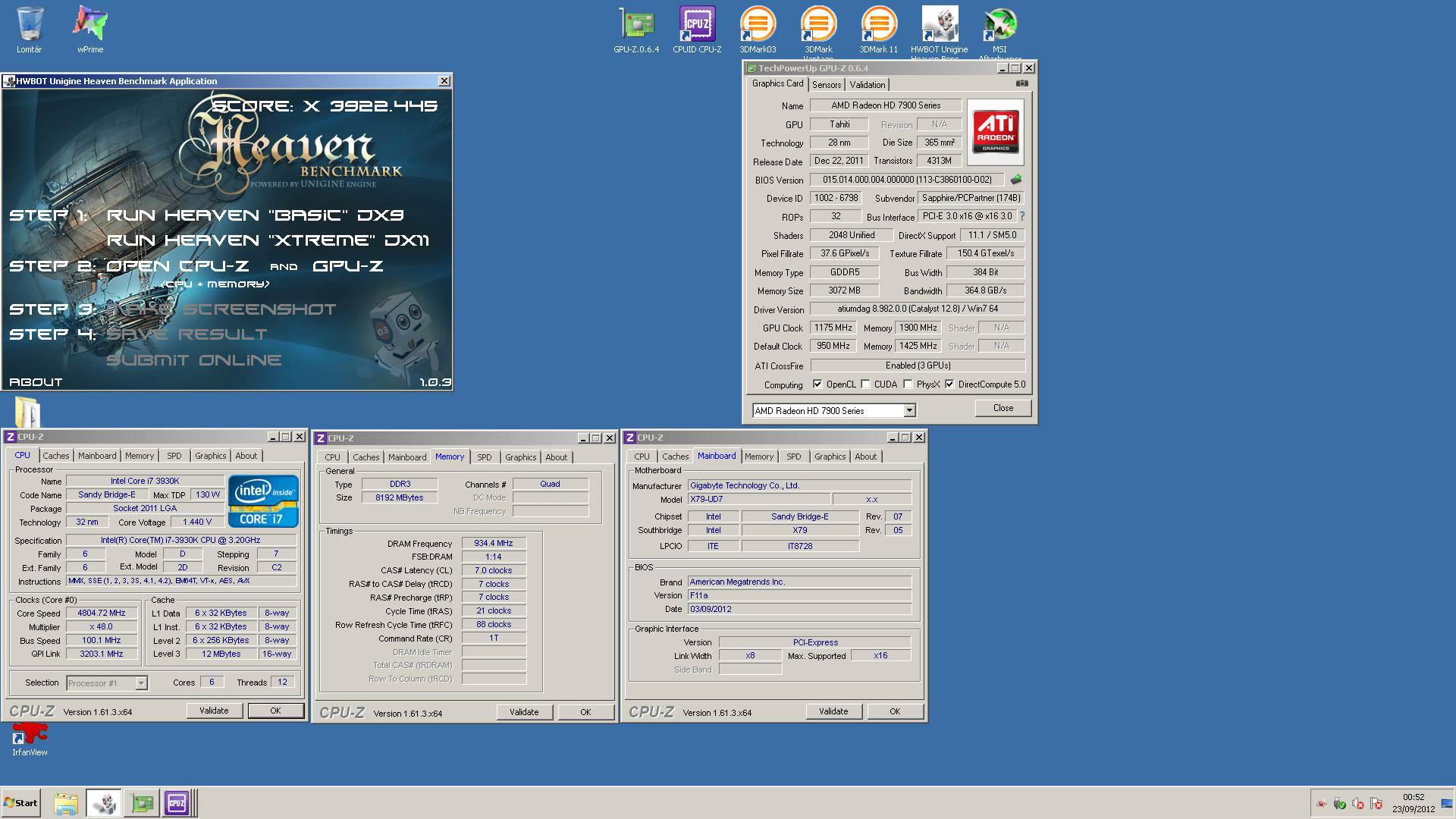This screenshot has width=1456, height=819.
Task: Click the Driver Version field in GPU-Z
Action: (x=918, y=309)
